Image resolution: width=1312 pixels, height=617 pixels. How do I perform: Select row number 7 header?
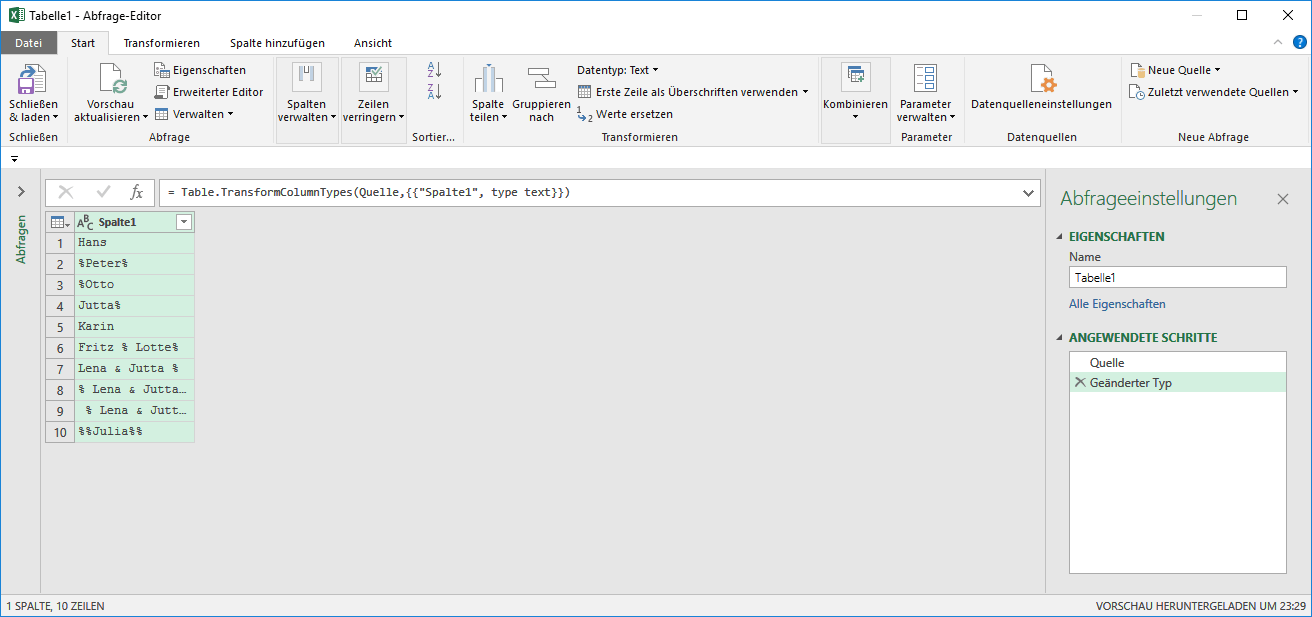tap(60, 369)
